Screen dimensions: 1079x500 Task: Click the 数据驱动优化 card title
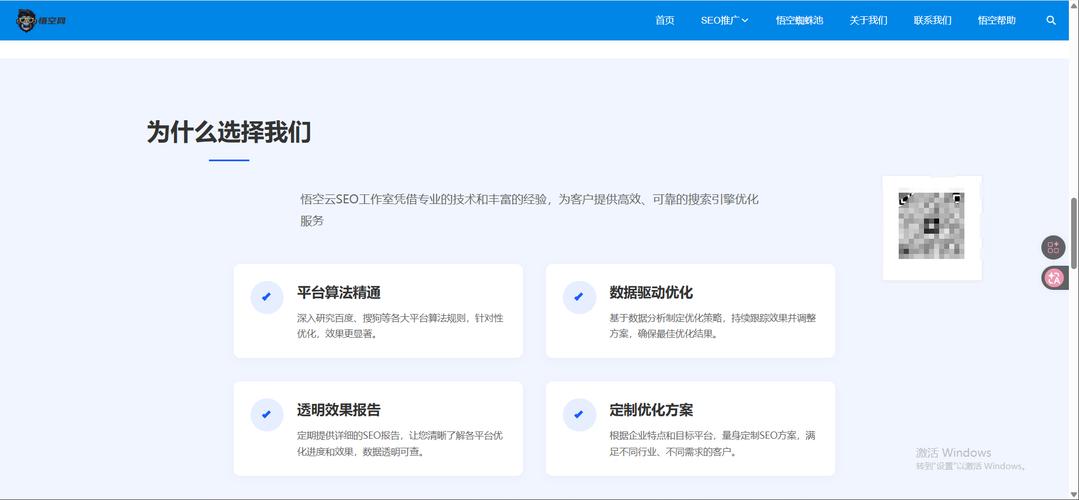pos(651,292)
